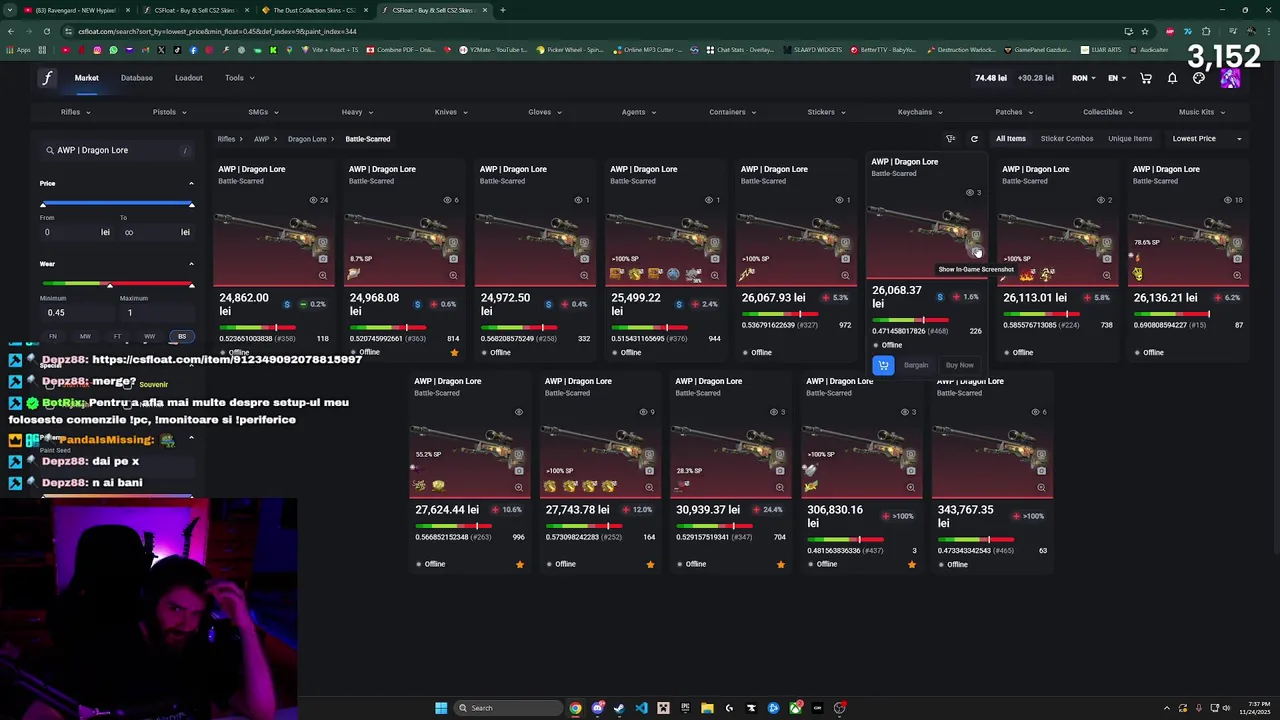Image resolution: width=1280 pixels, height=720 pixels.
Task: Click the magnifier on the 343,767.35 lei card
Action: (1041, 487)
